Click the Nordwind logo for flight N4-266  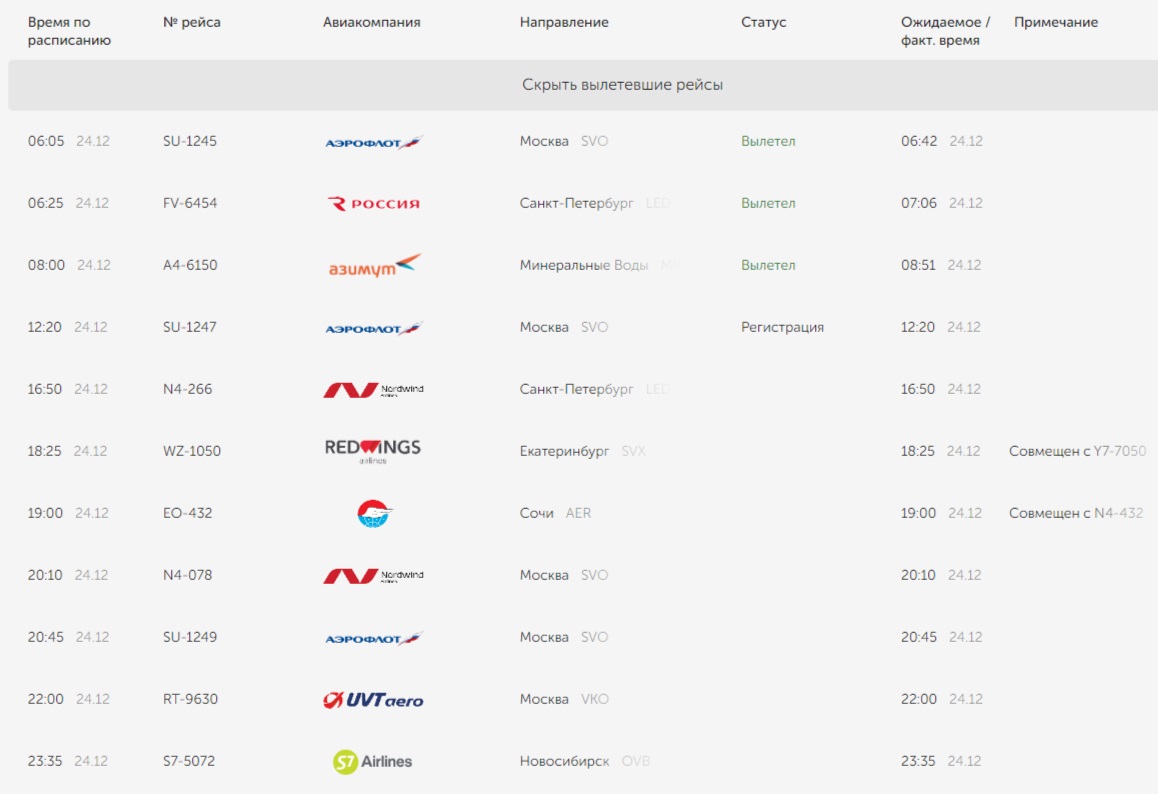point(373,390)
